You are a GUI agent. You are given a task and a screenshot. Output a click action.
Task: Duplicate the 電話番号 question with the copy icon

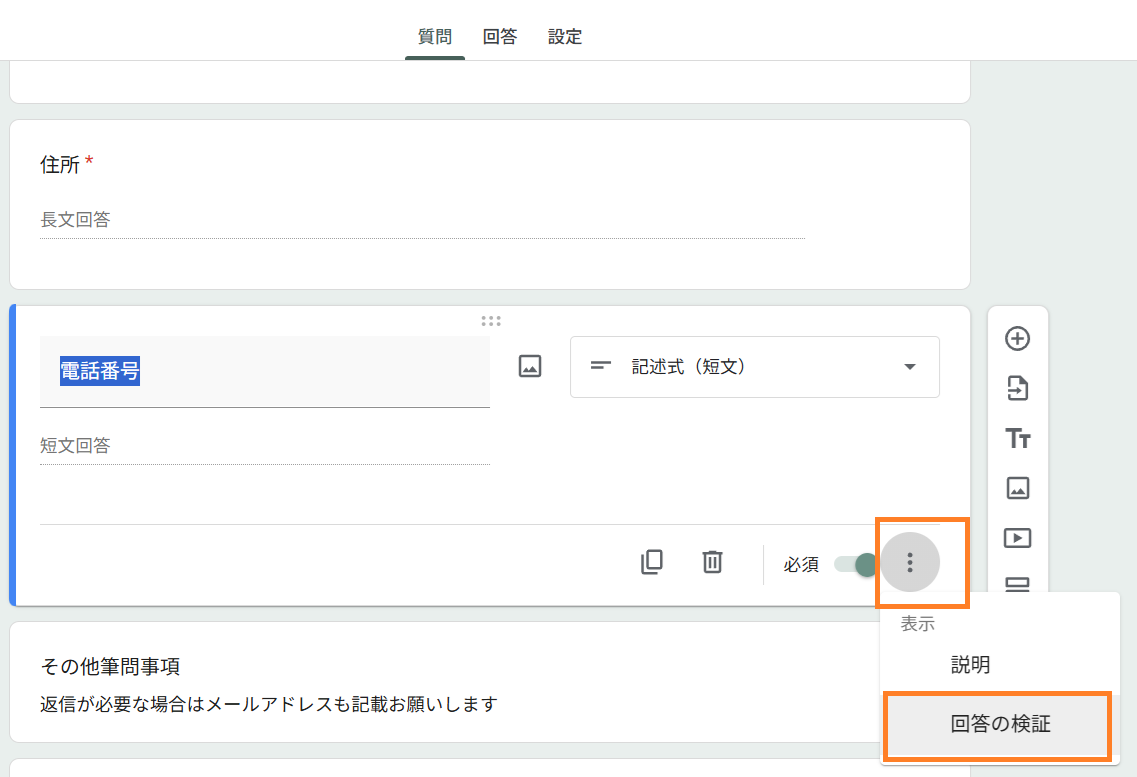[652, 563]
